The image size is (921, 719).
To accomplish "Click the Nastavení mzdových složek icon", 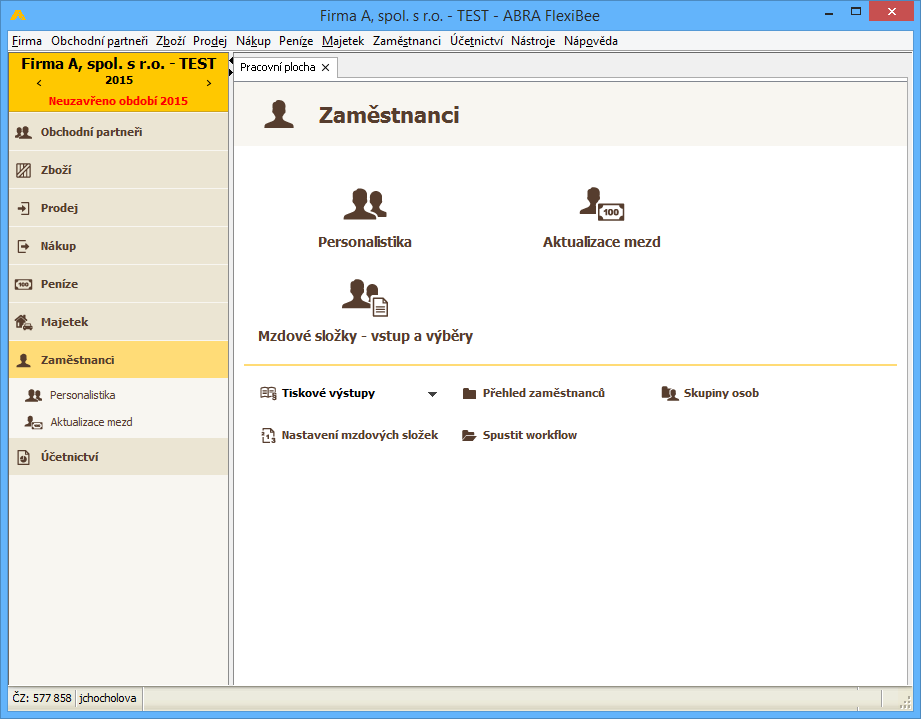I will [x=268, y=435].
